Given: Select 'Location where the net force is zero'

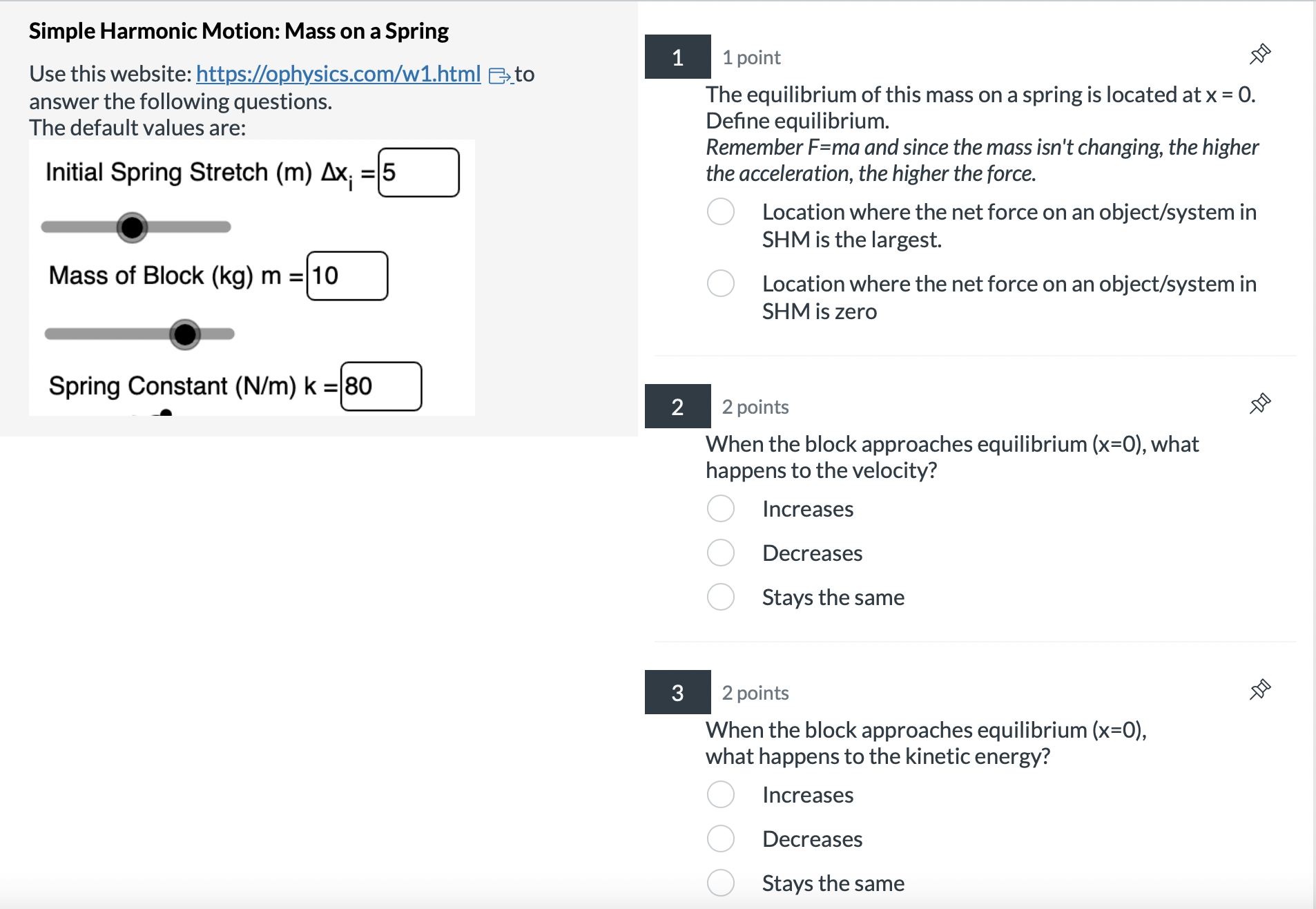Looking at the screenshot, I should click(x=721, y=283).
